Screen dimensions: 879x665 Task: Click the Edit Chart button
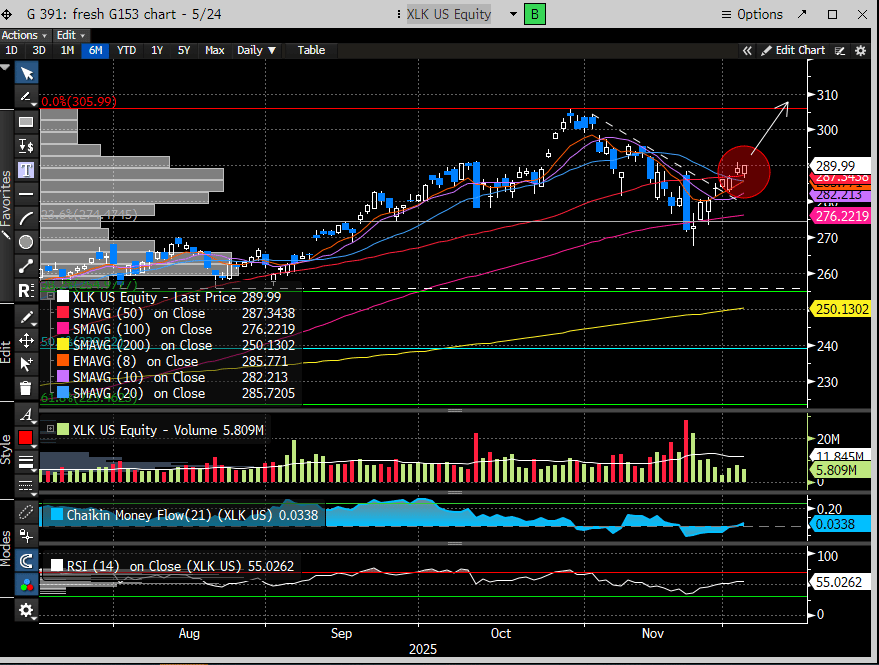[x=793, y=50]
